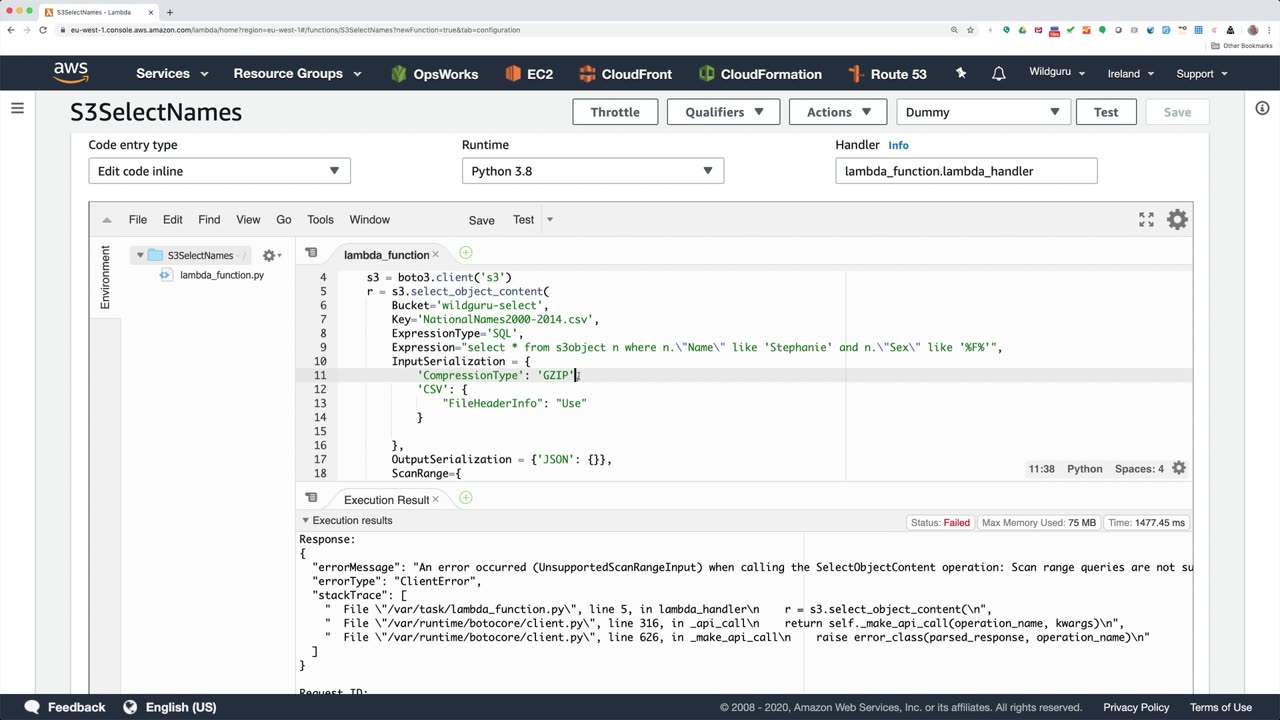
Task: Open the AWS hamburger navigation menu
Action: coord(17,108)
